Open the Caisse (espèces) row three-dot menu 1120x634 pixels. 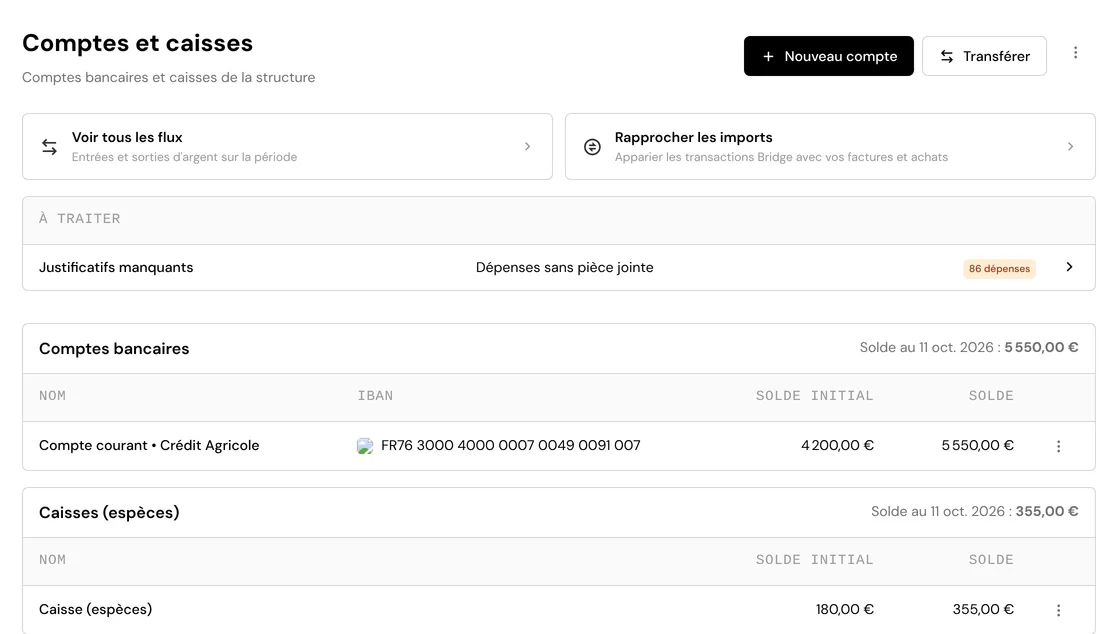coord(1059,610)
